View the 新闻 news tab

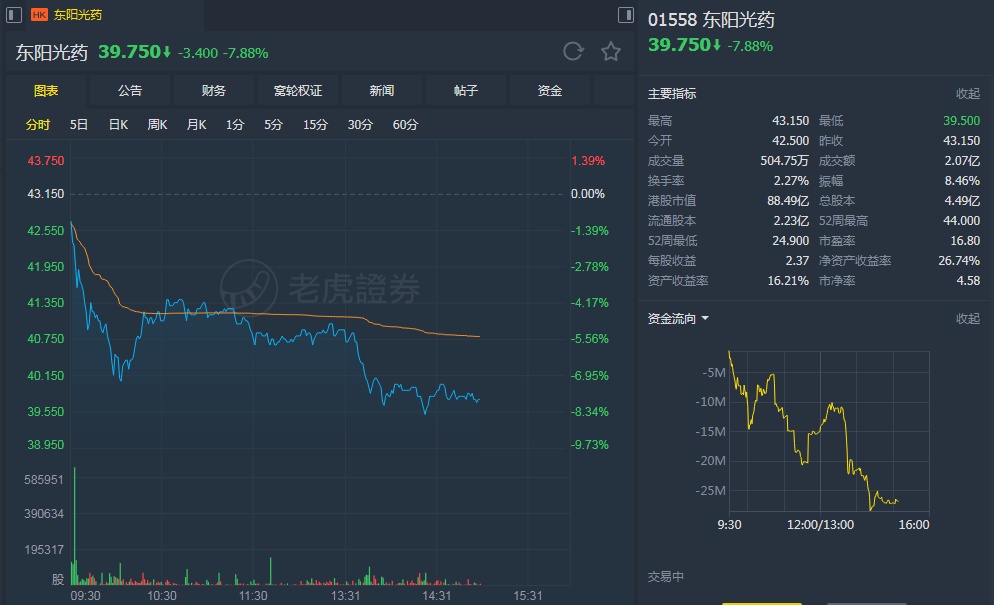[x=382, y=91]
